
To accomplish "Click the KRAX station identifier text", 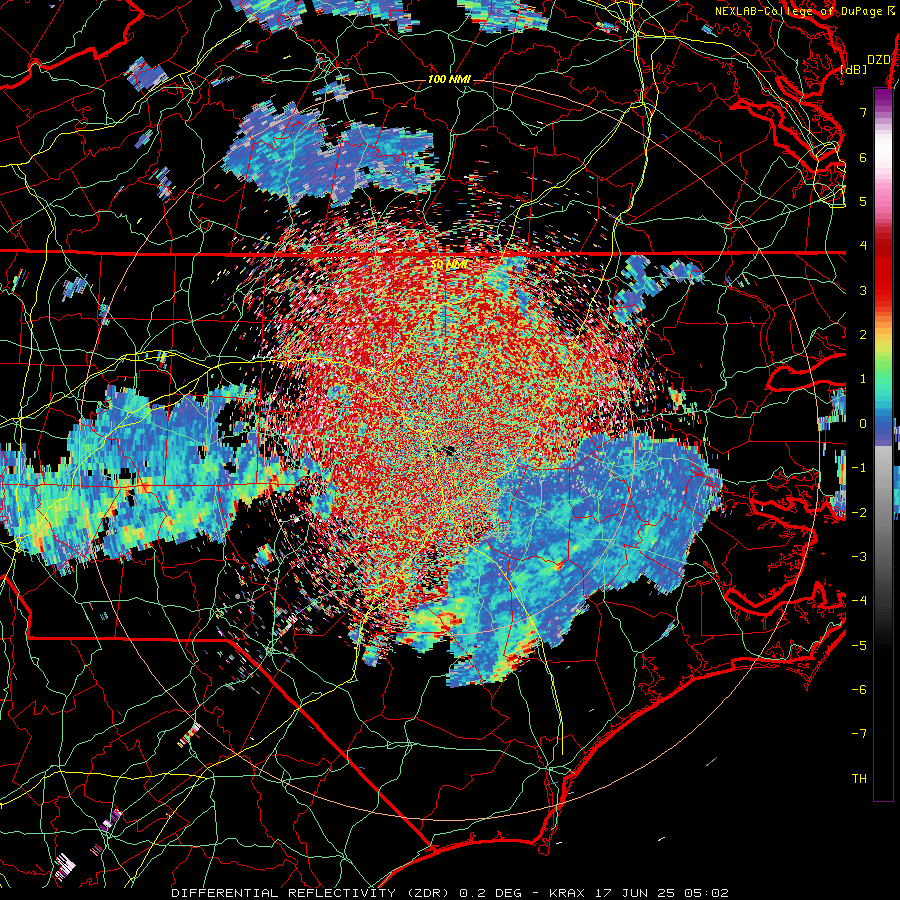I will [567, 893].
